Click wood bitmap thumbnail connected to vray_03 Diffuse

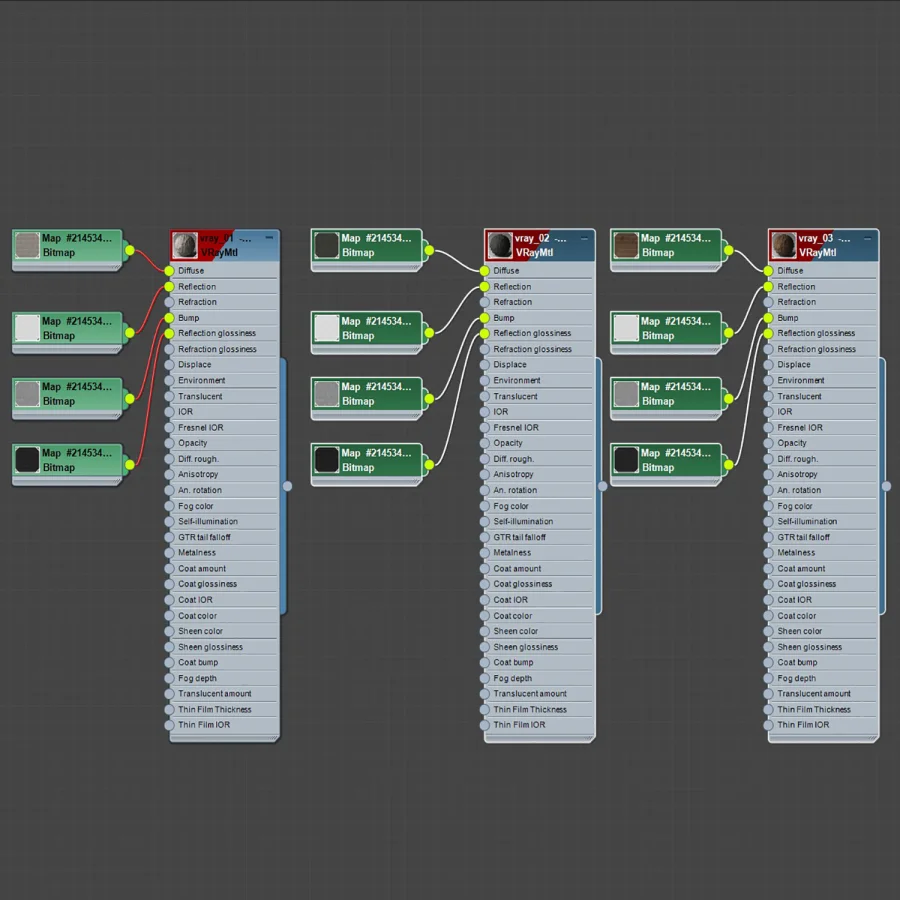coord(626,245)
